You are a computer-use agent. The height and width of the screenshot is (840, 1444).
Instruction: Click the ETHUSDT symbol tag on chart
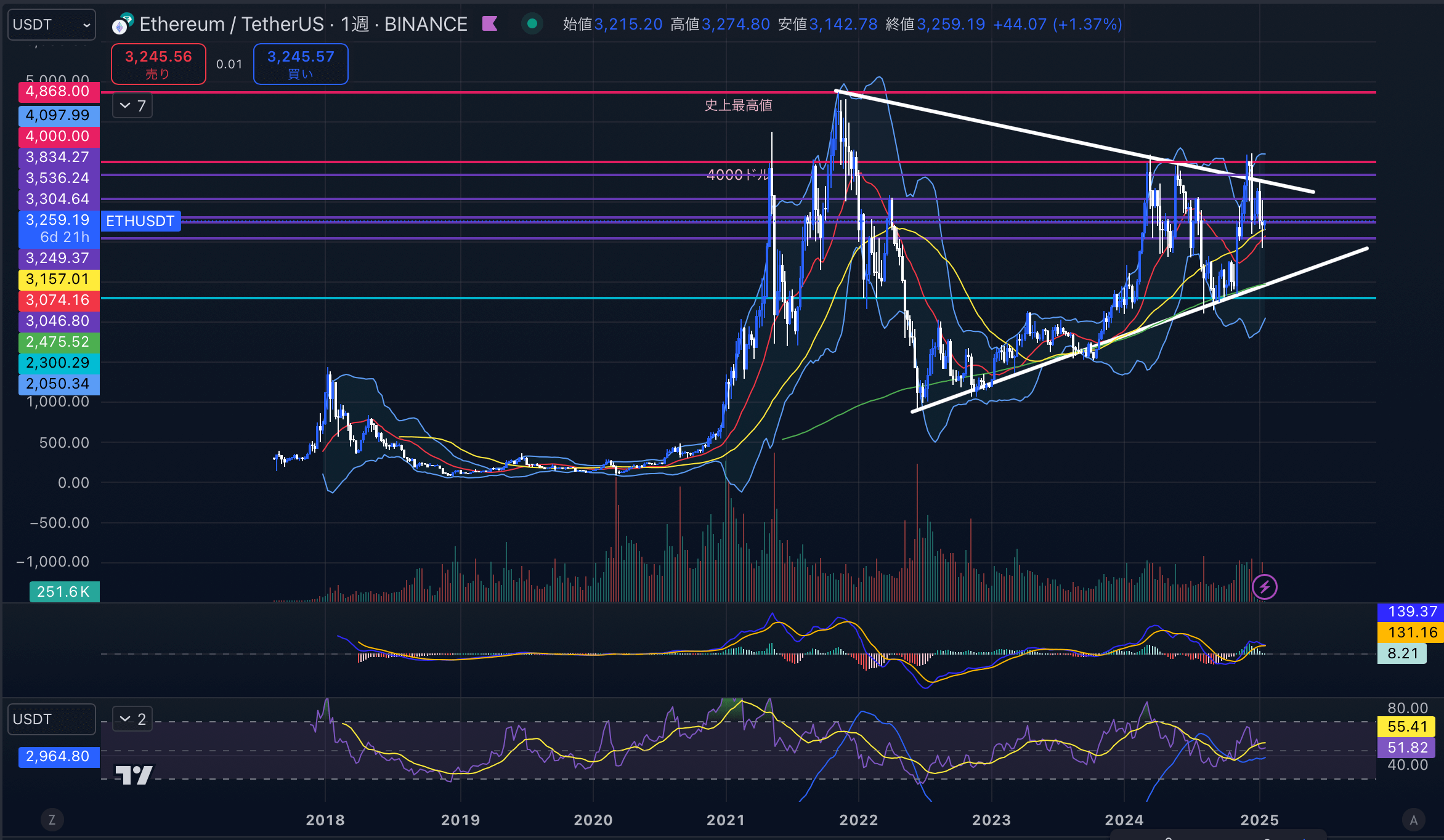[140, 221]
